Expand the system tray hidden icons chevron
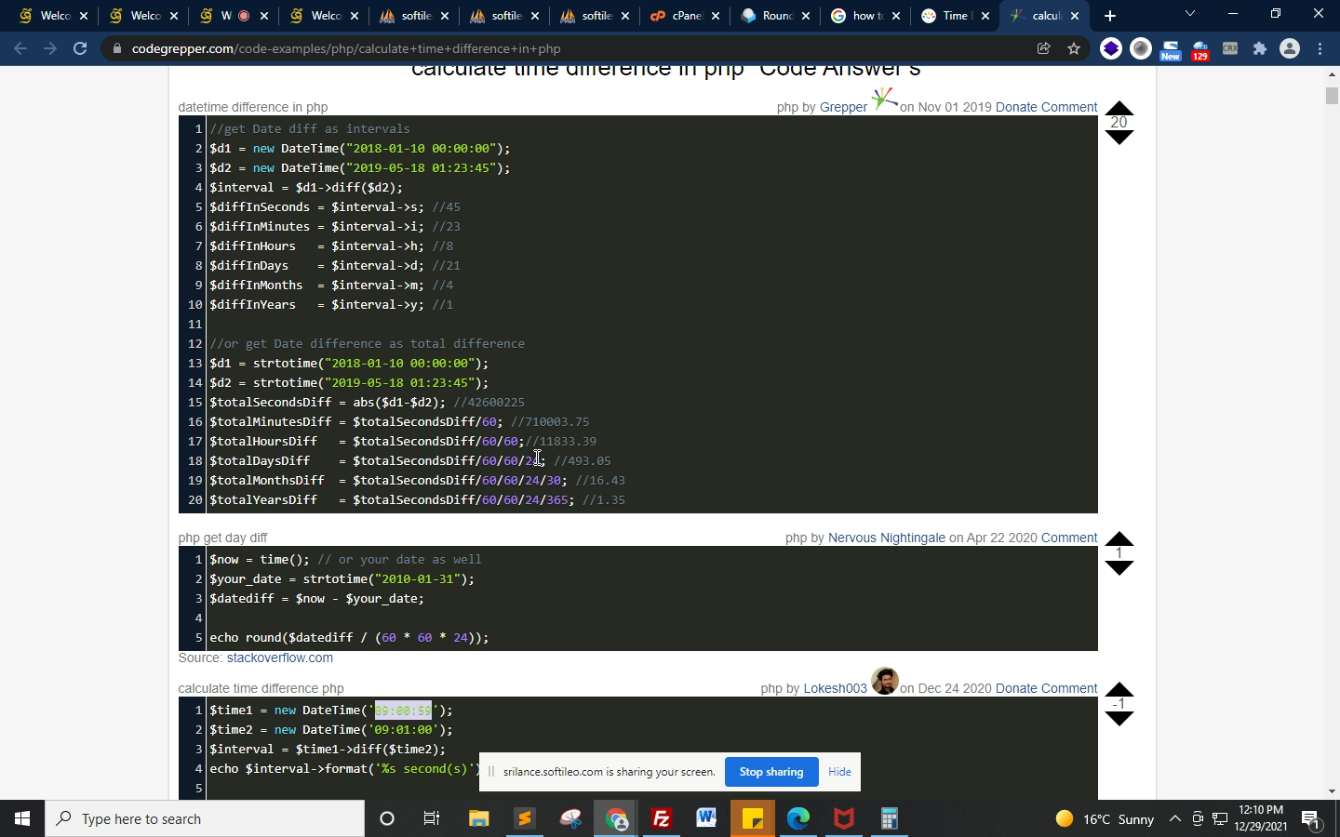This screenshot has height=837, width=1340. pos(1175,818)
